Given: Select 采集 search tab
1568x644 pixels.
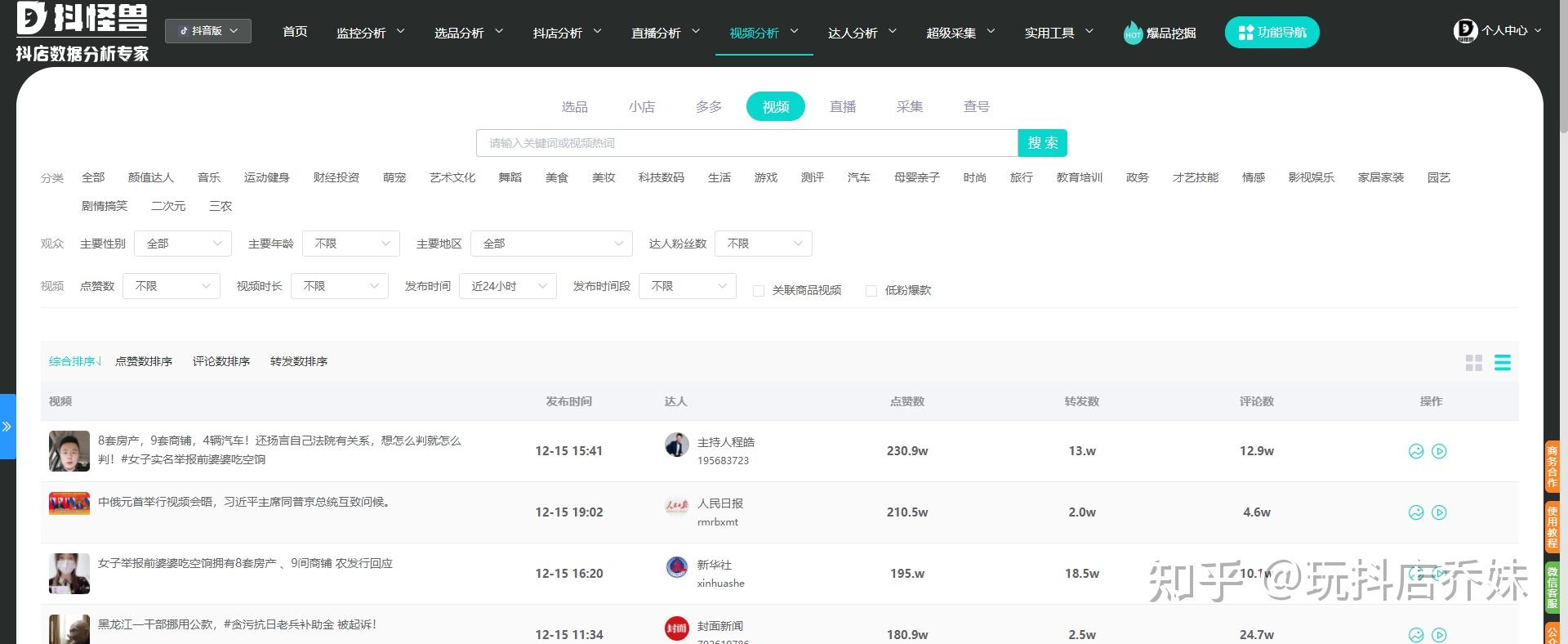Looking at the screenshot, I should pos(910,107).
